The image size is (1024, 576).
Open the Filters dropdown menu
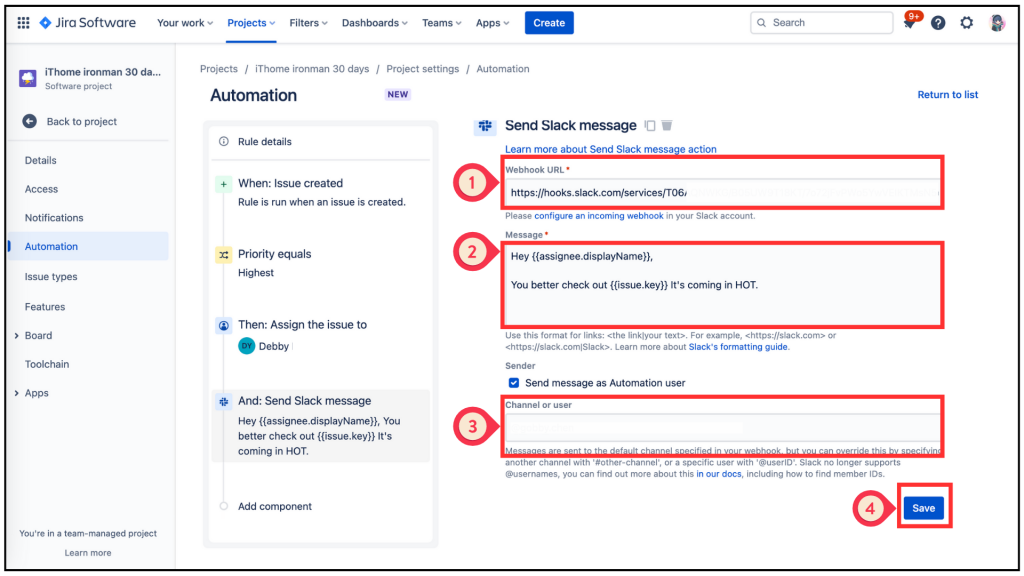pos(308,23)
